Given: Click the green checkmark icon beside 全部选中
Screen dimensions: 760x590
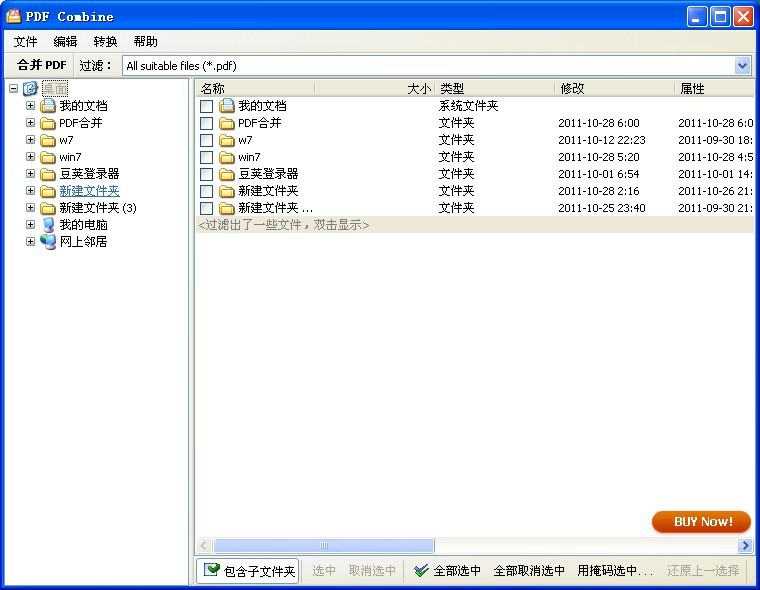Looking at the screenshot, I should coord(421,571).
